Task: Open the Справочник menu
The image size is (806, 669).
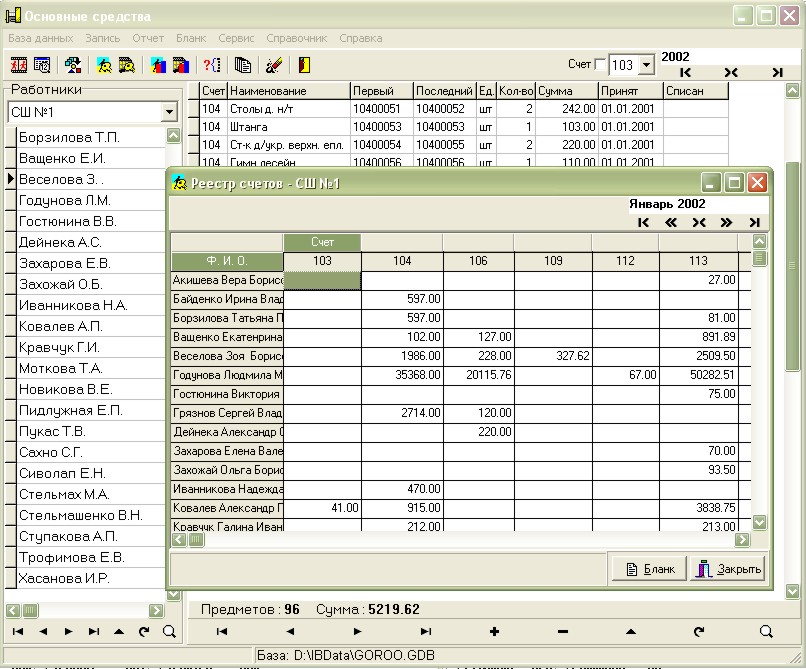Action: pyautogui.click(x=297, y=38)
